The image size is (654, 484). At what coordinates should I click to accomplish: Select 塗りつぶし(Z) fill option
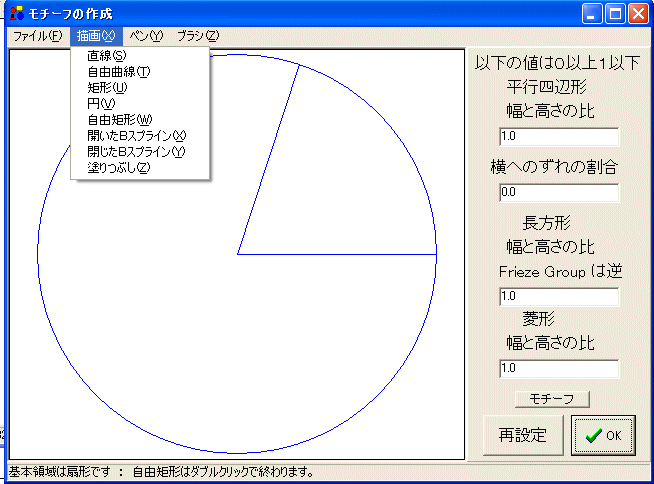coord(140,168)
